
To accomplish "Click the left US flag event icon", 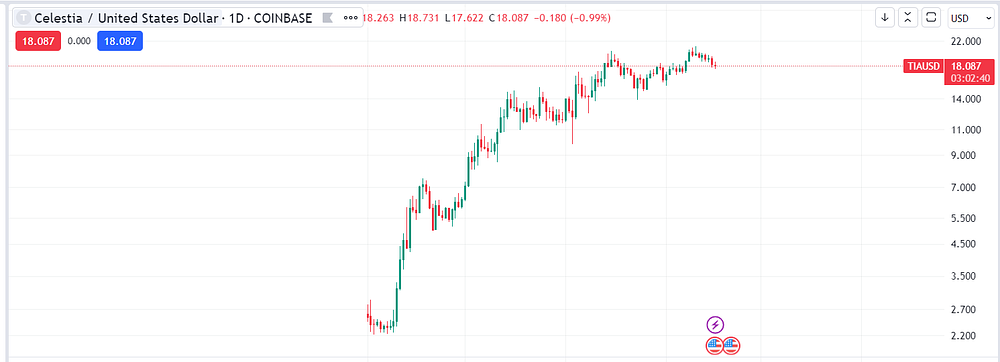I will [x=715, y=346].
